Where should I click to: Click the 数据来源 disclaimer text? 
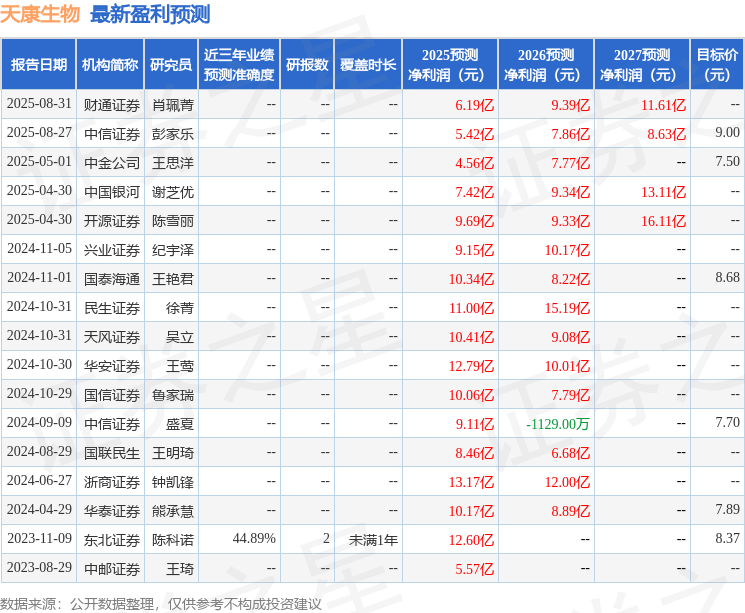[x=161, y=603]
